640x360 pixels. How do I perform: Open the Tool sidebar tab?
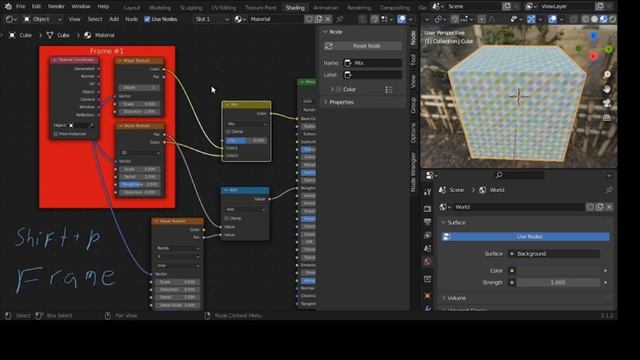(x=413, y=60)
